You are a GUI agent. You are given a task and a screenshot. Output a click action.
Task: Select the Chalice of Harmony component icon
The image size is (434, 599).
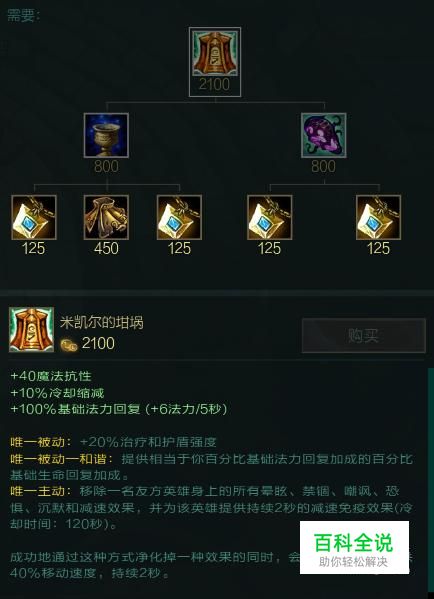106,135
